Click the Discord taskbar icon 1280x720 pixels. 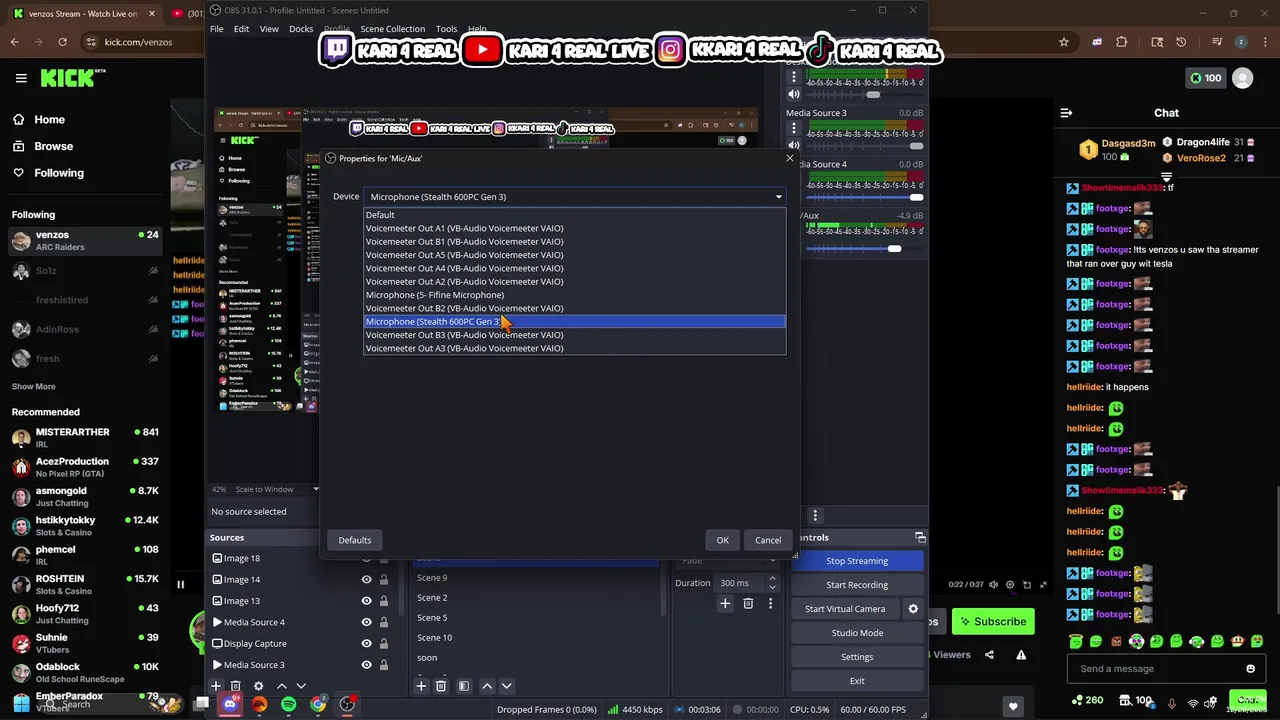point(230,704)
